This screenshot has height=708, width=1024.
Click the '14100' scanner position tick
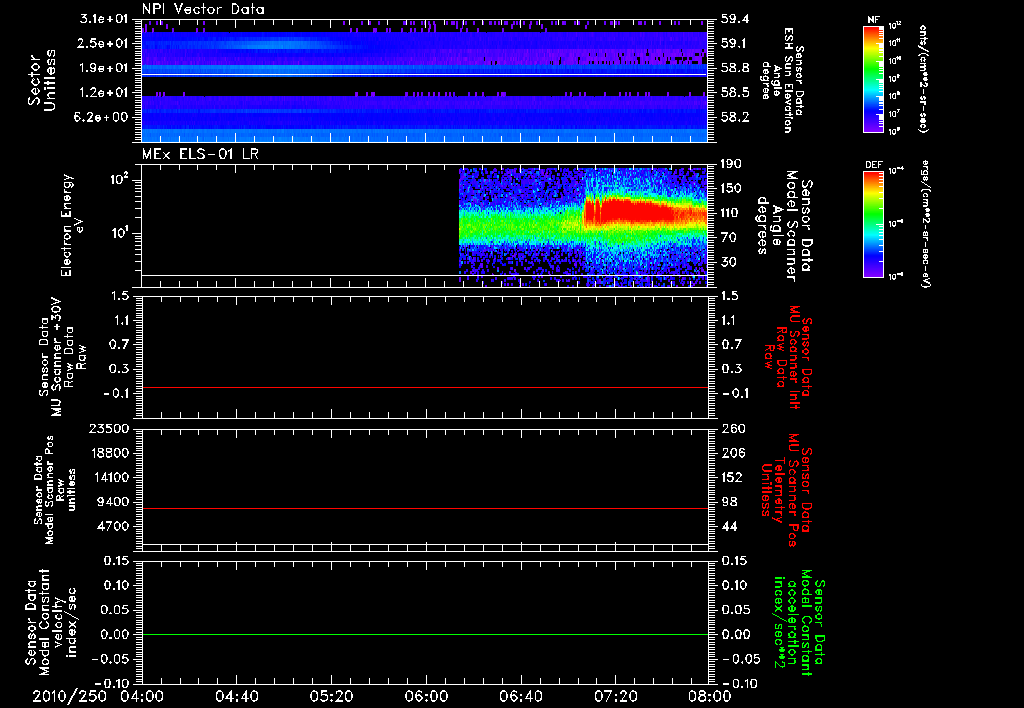pyautogui.click(x=109, y=477)
